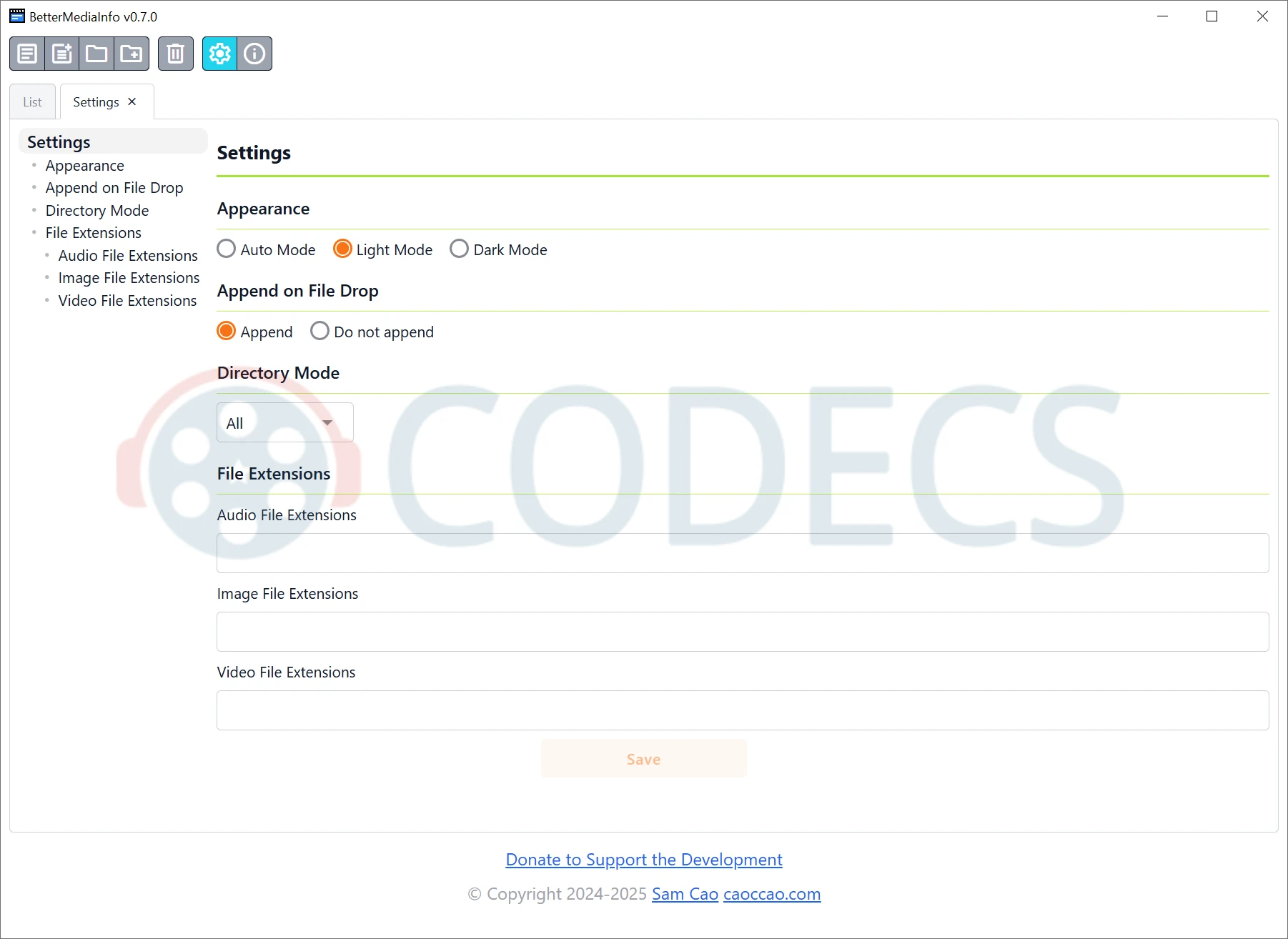This screenshot has height=939, width=1288.
Task: Open the Donate to Support the Development link
Action: point(643,860)
